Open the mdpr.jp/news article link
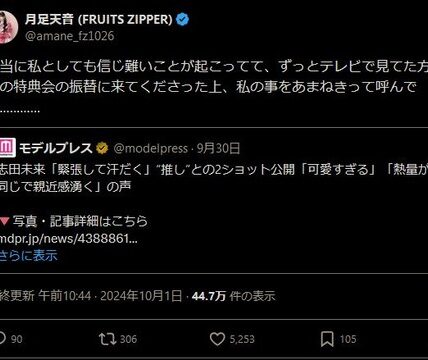 pyautogui.click(x=68, y=239)
